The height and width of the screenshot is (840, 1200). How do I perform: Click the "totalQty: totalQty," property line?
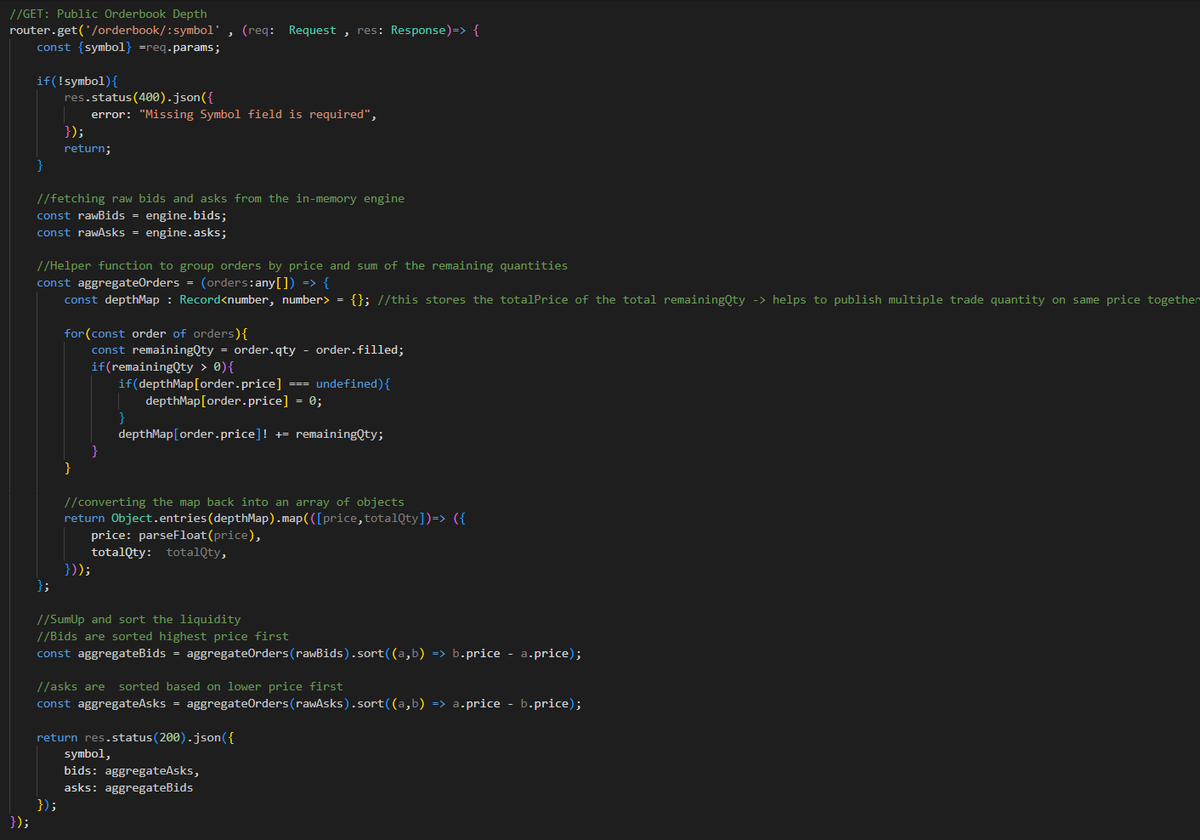pos(160,552)
